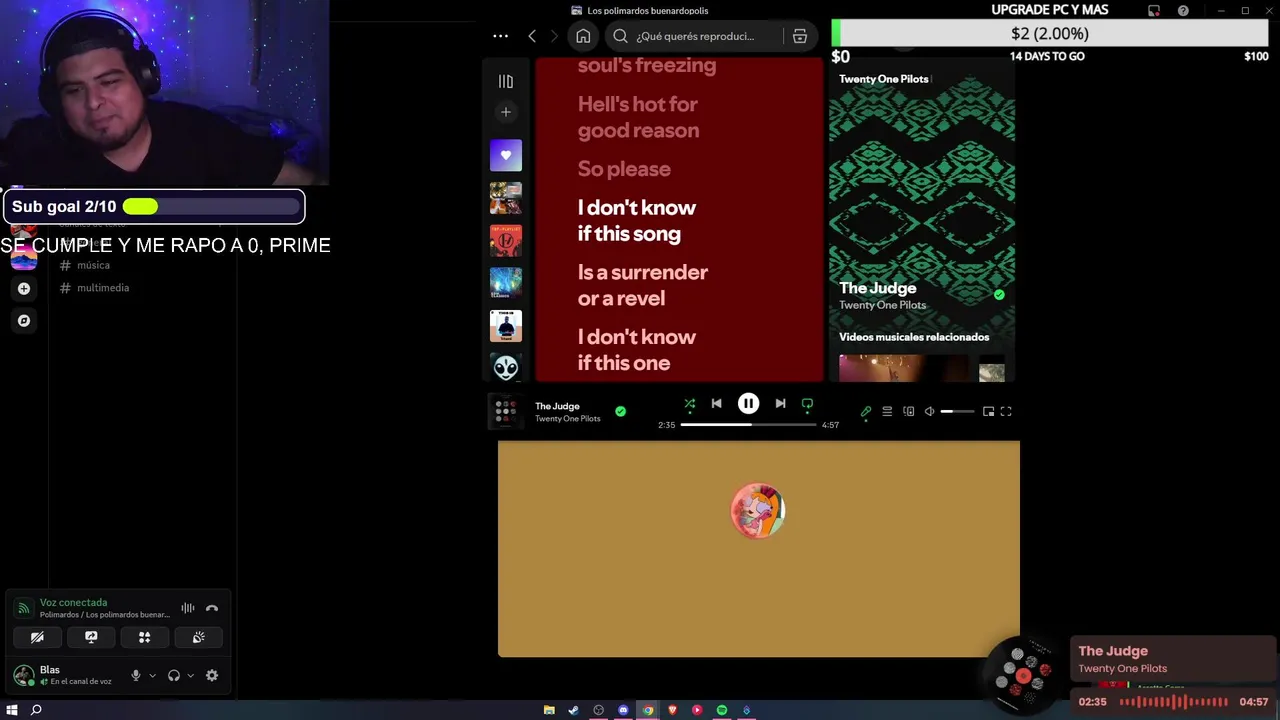The height and width of the screenshot is (720, 1280).
Task: Start a Discord activity
Action: 145,637
